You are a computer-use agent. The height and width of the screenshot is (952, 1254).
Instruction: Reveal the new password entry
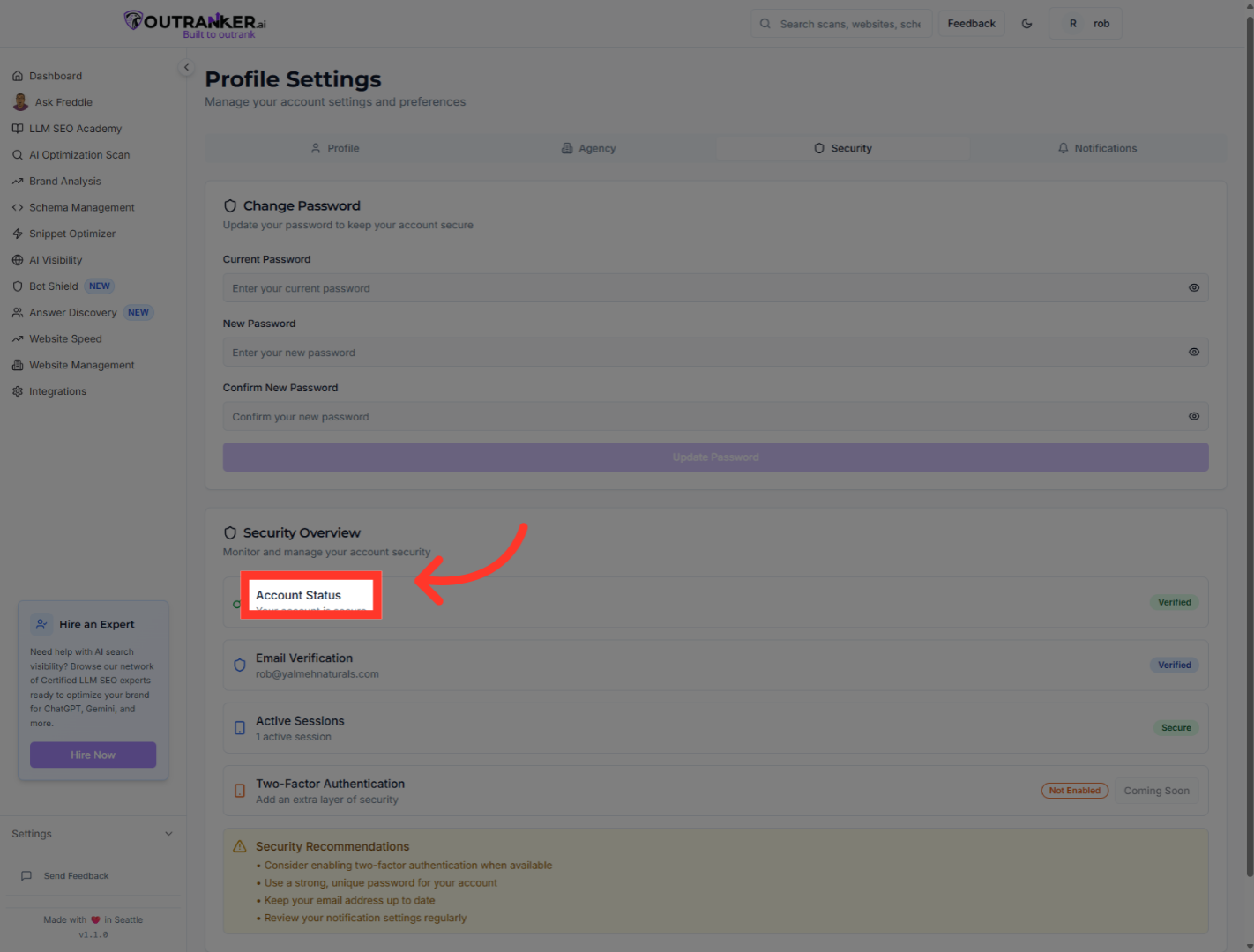[x=1194, y=352]
